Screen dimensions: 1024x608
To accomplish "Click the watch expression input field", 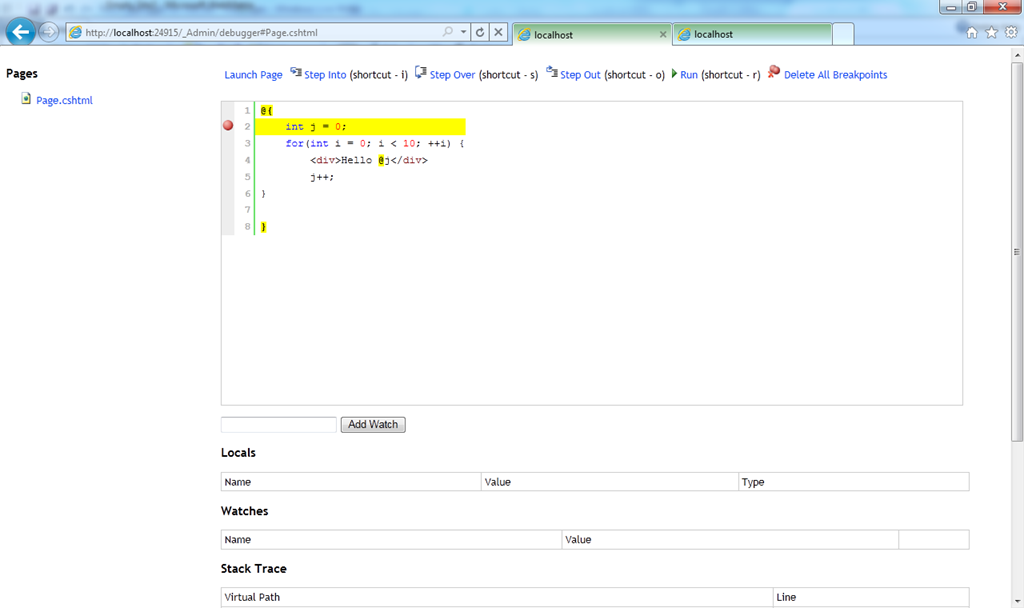I will point(279,424).
